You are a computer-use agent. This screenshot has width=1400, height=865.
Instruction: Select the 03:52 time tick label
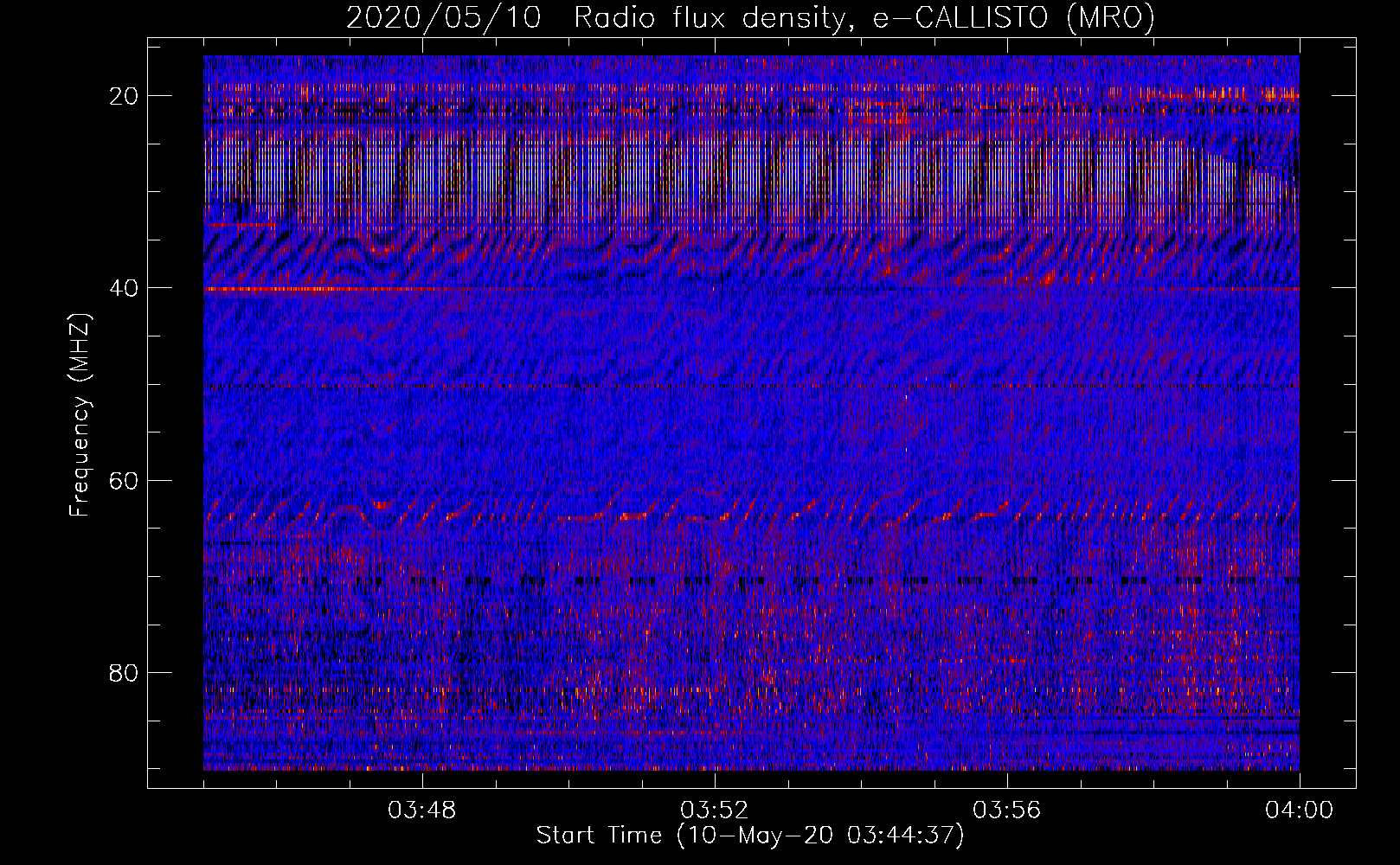click(715, 811)
